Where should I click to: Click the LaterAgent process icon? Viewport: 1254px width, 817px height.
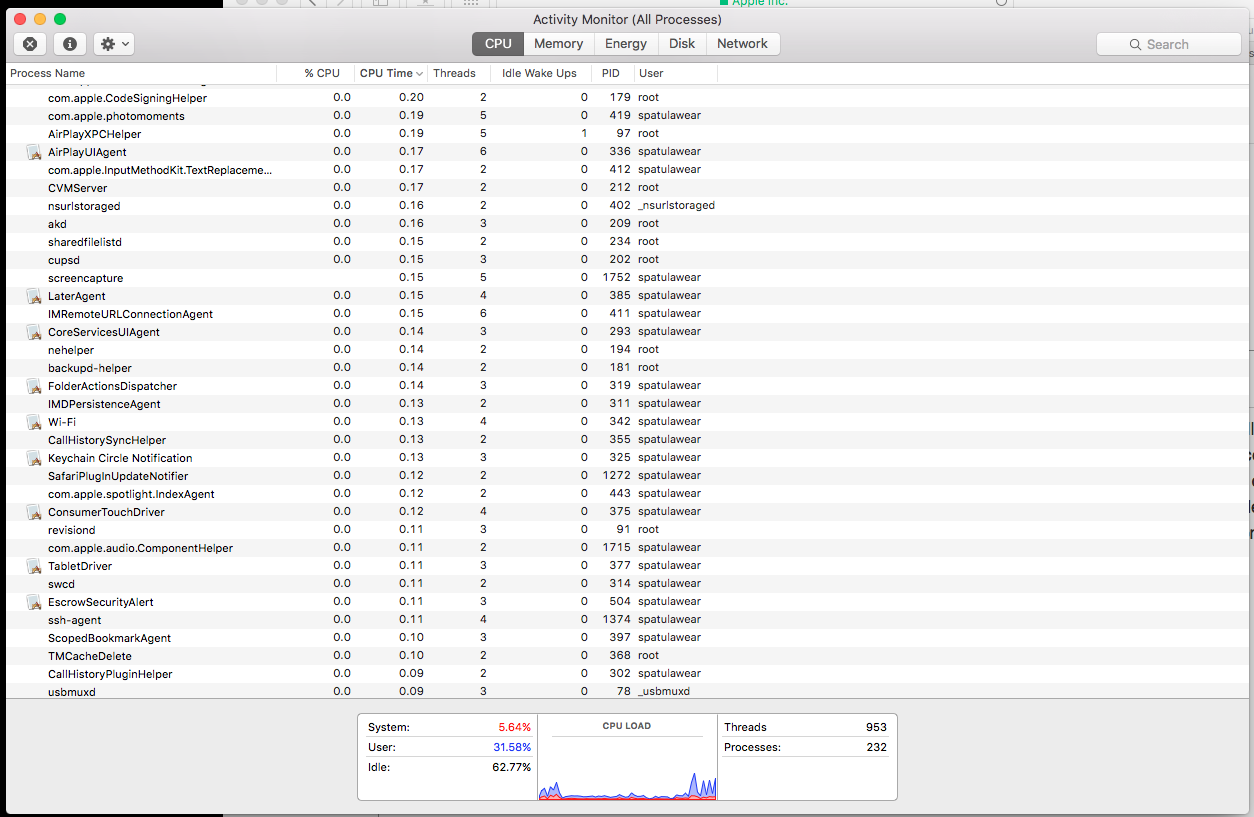click(34, 296)
